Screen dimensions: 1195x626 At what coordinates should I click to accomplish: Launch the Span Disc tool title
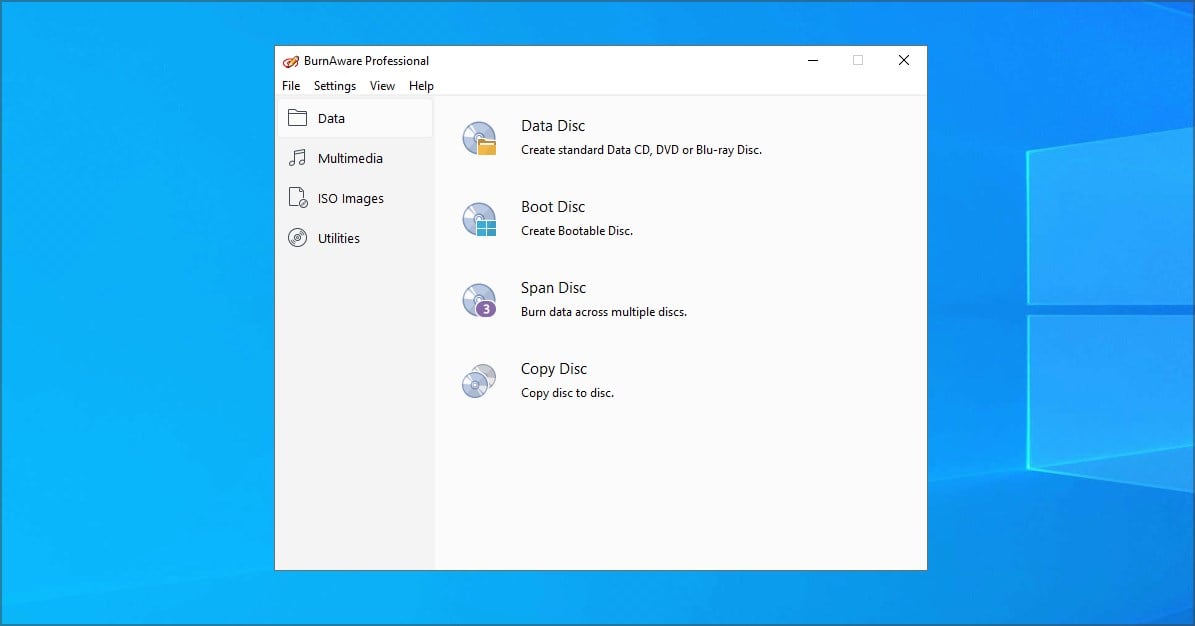pyautogui.click(x=553, y=287)
